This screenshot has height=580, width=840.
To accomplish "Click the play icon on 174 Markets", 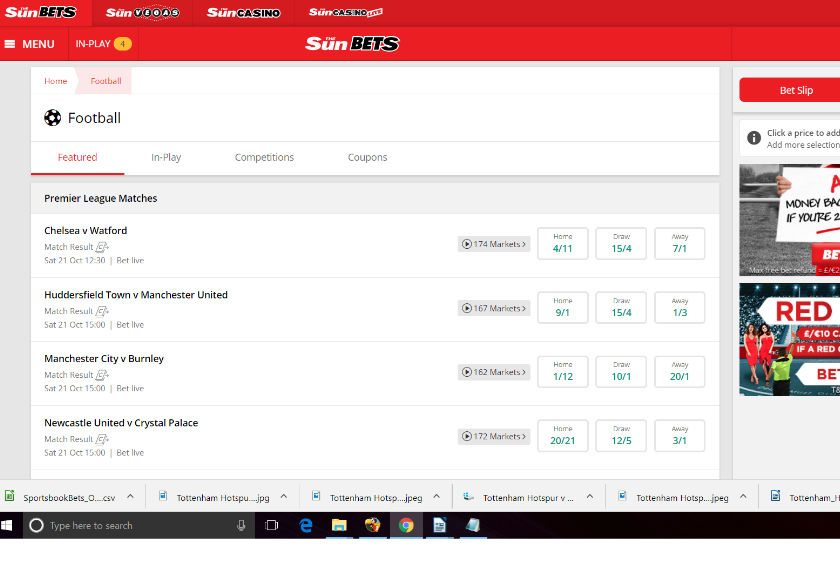I will (x=466, y=243).
